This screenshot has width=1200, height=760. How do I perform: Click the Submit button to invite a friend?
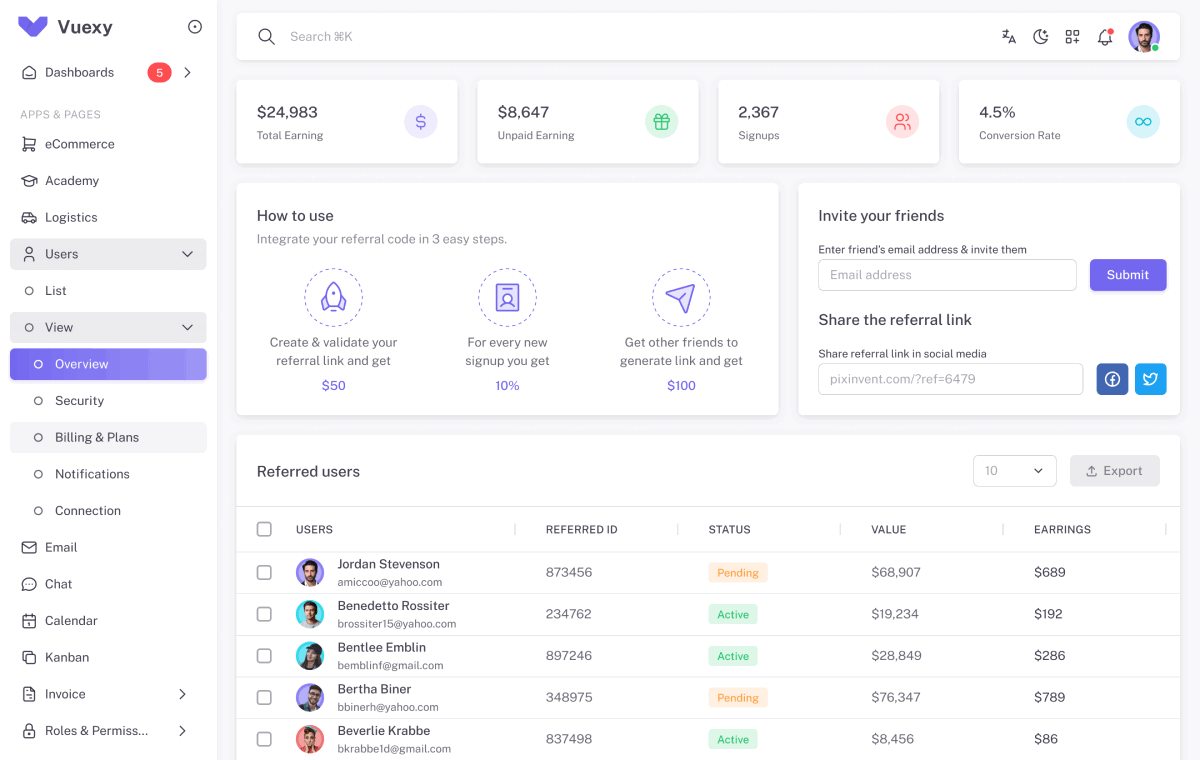1128,274
